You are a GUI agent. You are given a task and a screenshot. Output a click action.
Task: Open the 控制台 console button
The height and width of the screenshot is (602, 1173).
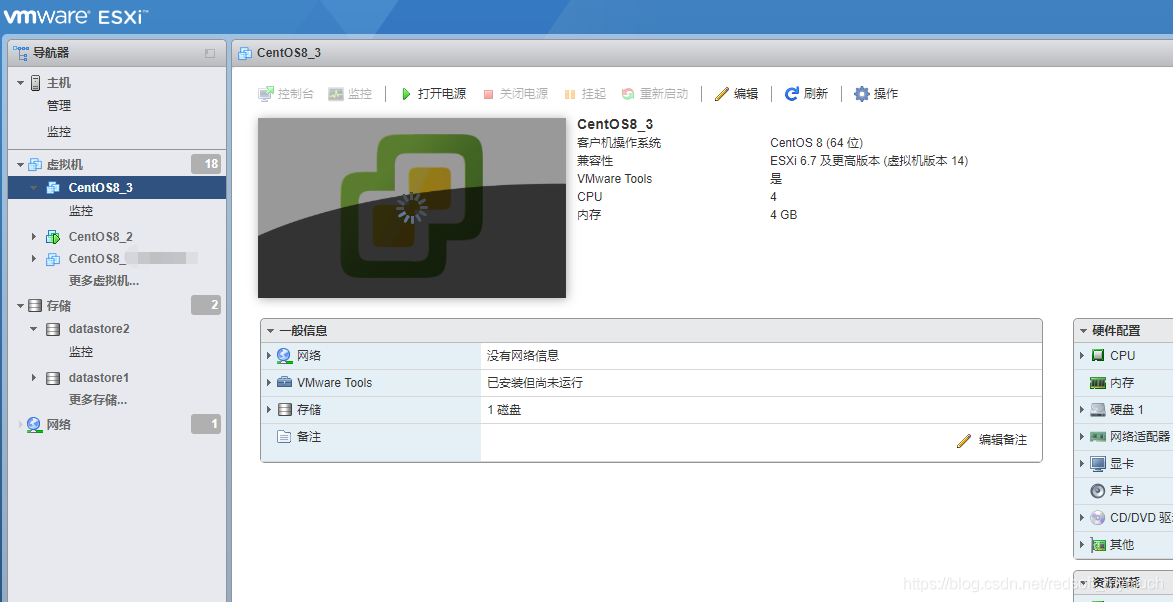pos(286,93)
